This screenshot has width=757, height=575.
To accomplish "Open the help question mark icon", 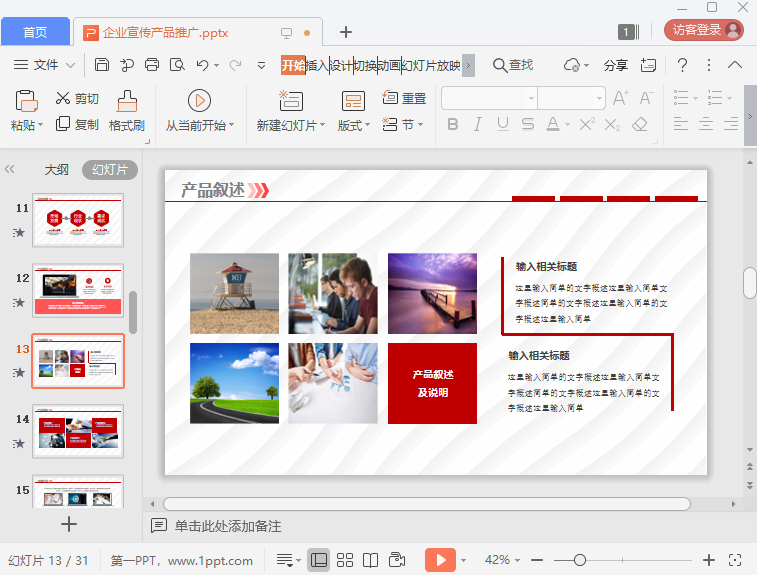I will tap(682, 65).
